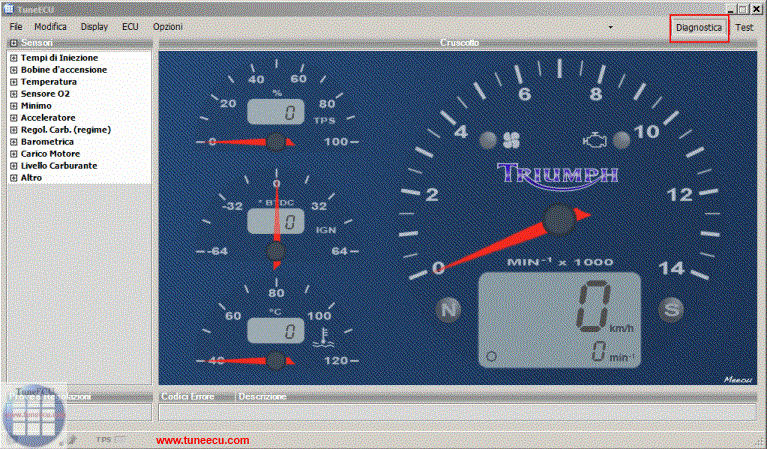Open the Opzioni menu
The image size is (767, 449).
coord(168,26)
